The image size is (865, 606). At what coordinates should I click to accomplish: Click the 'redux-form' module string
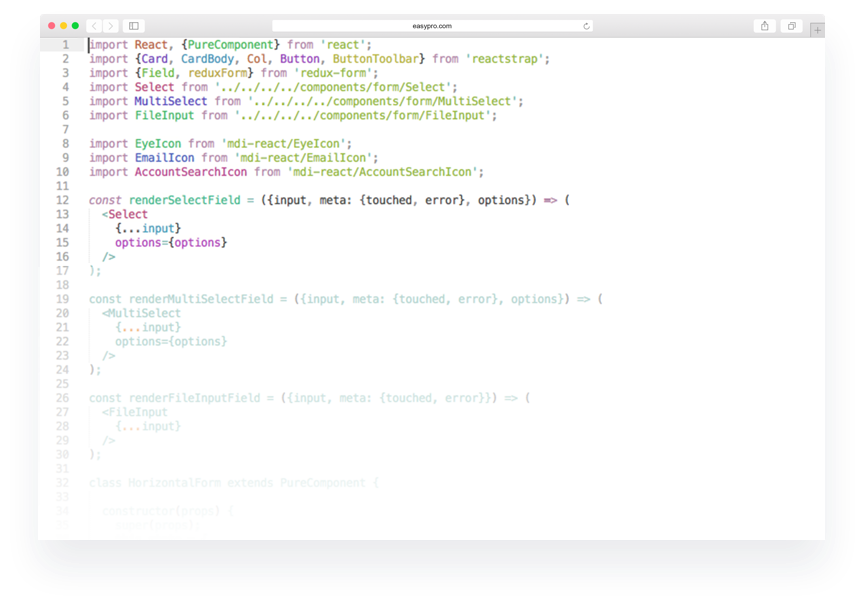tap(337, 73)
